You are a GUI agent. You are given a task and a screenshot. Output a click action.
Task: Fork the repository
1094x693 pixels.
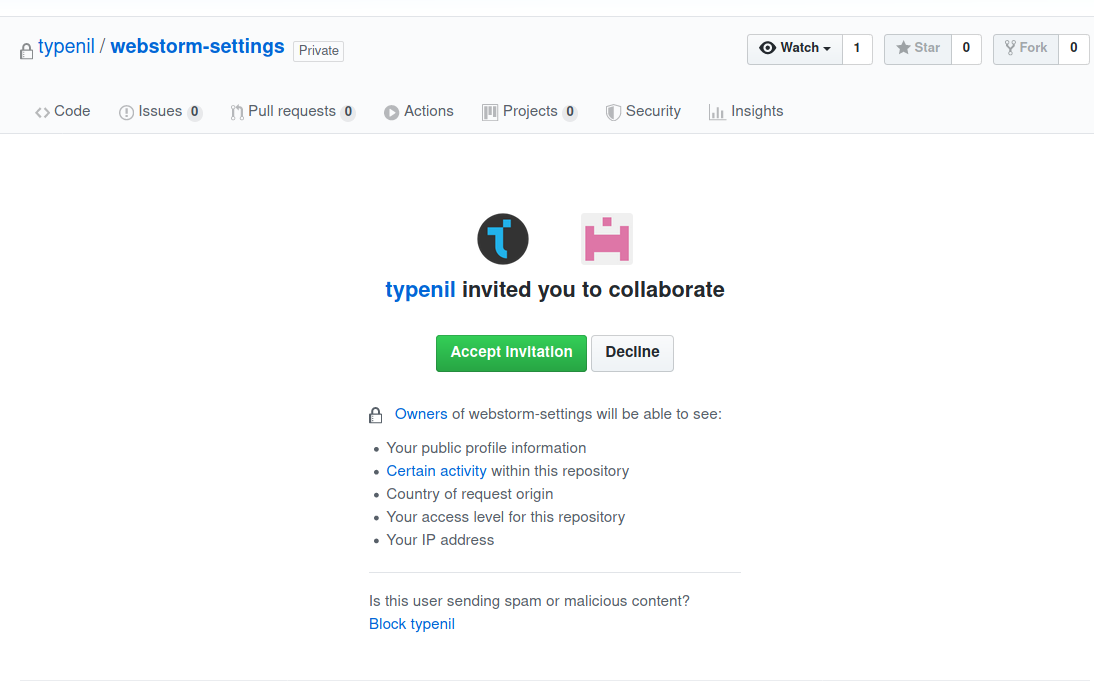click(1026, 49)
